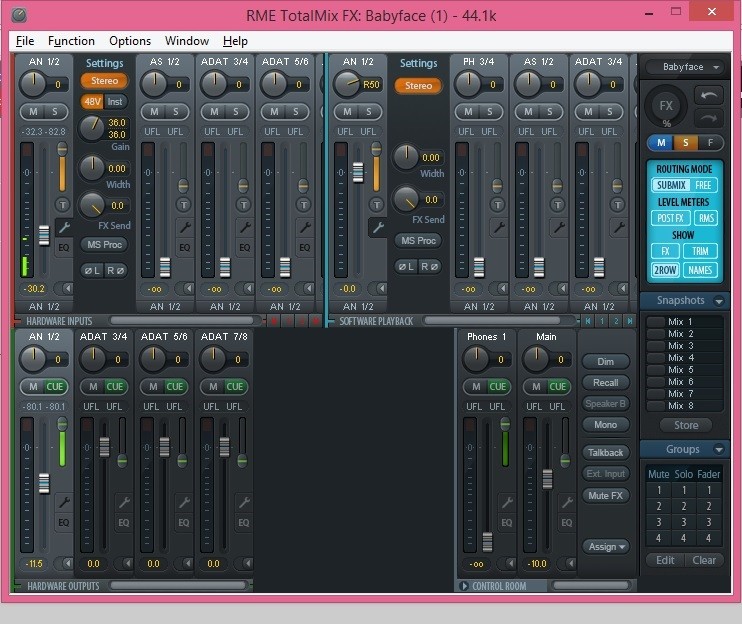742x624 pixels.
Task: Collapse Main output channel with arrow button
Action: [x=570, y=563]
